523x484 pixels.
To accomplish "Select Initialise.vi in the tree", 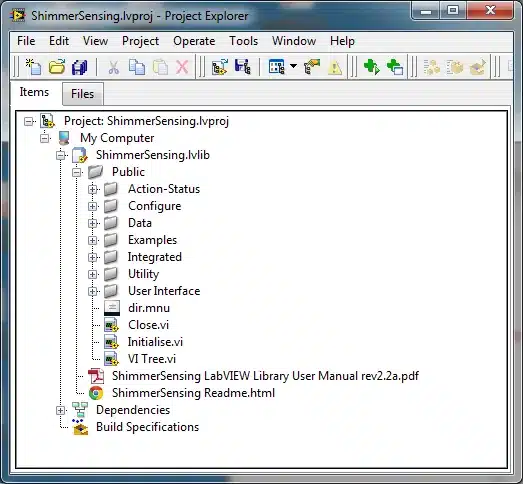I will tap(155, 342).
